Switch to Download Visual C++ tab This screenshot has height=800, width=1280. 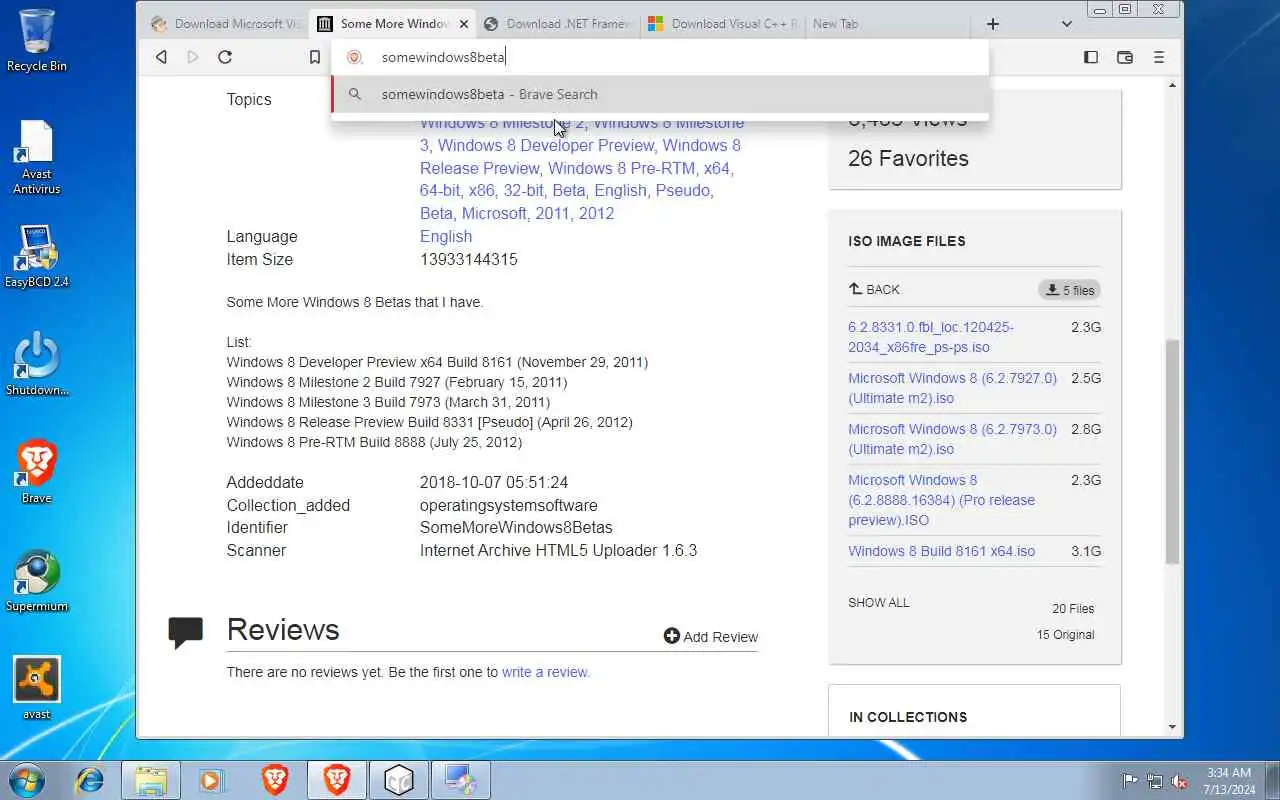click(x=723, y=24)
